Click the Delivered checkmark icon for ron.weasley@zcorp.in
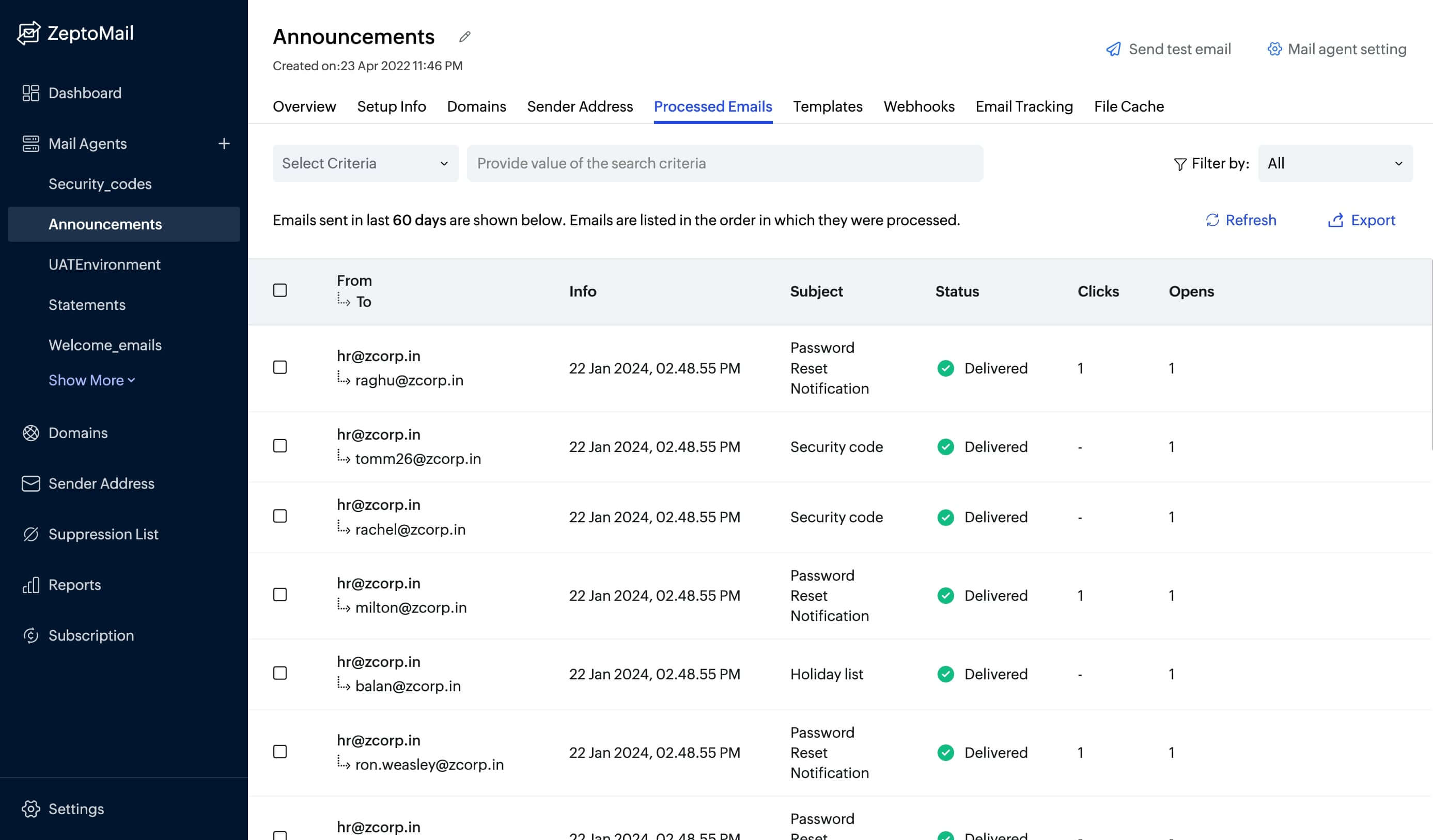 946,753
